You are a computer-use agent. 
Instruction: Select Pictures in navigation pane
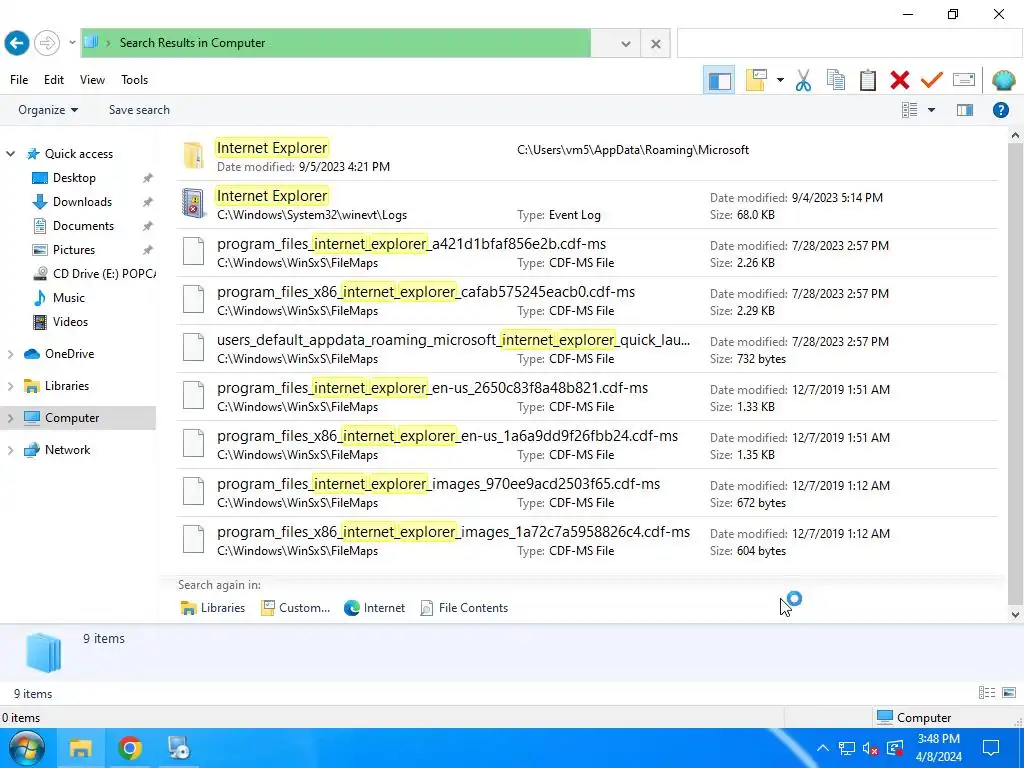pos(74,249)
